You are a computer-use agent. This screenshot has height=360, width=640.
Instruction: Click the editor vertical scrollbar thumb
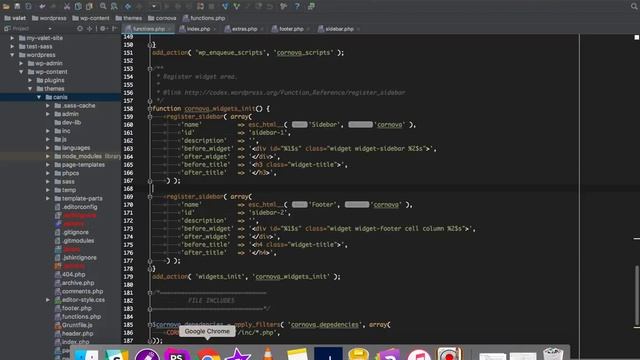coord(637,296)
